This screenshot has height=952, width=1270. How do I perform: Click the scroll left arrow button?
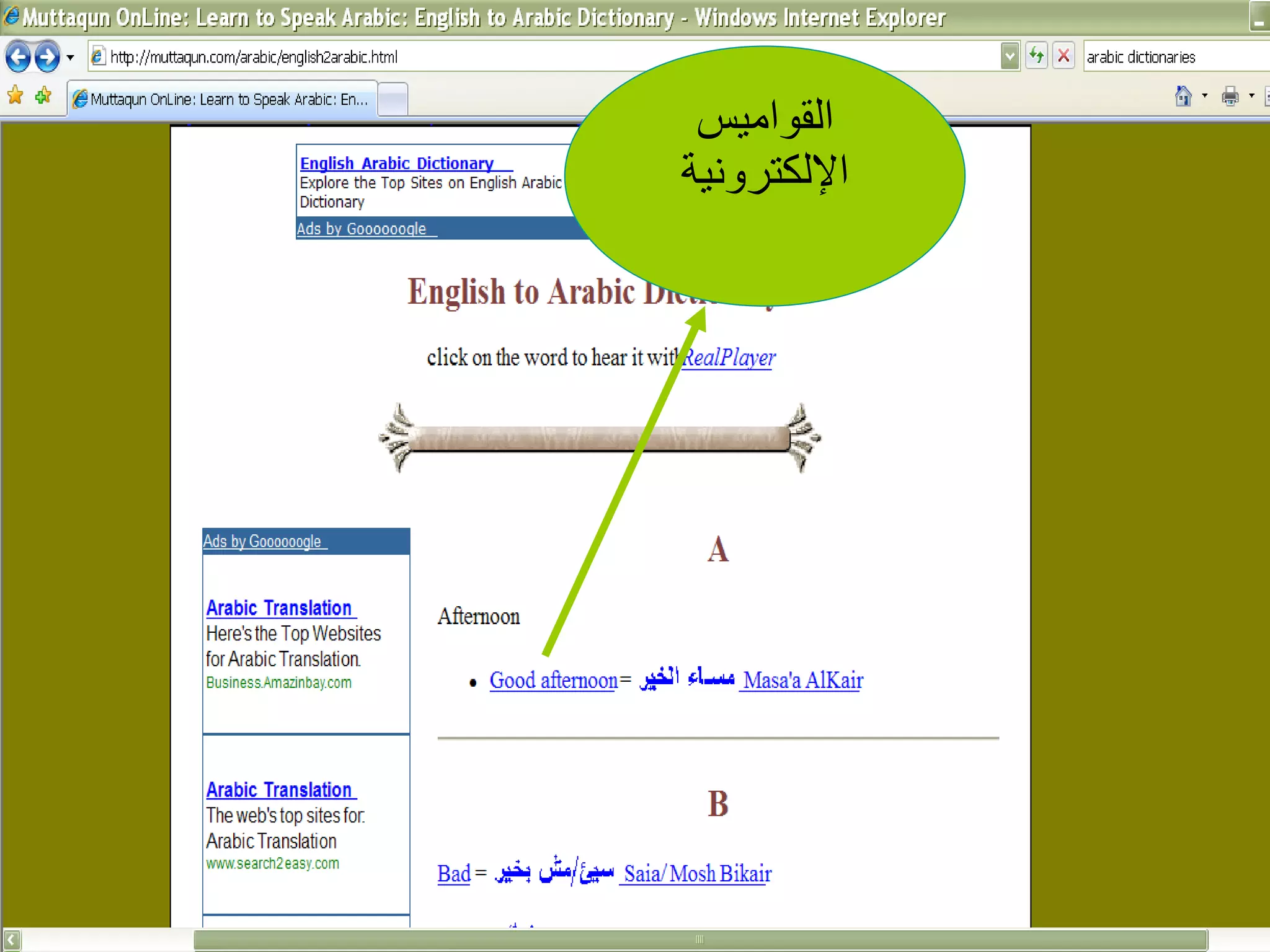tap(11, 940)
